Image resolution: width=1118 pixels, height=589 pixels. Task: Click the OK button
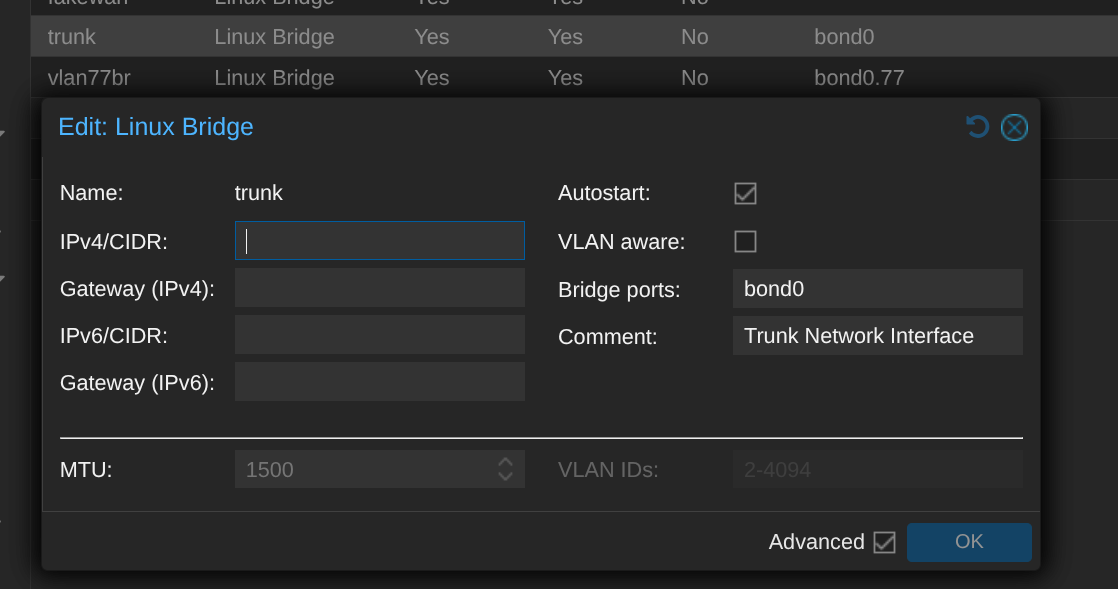coord(968,542)
